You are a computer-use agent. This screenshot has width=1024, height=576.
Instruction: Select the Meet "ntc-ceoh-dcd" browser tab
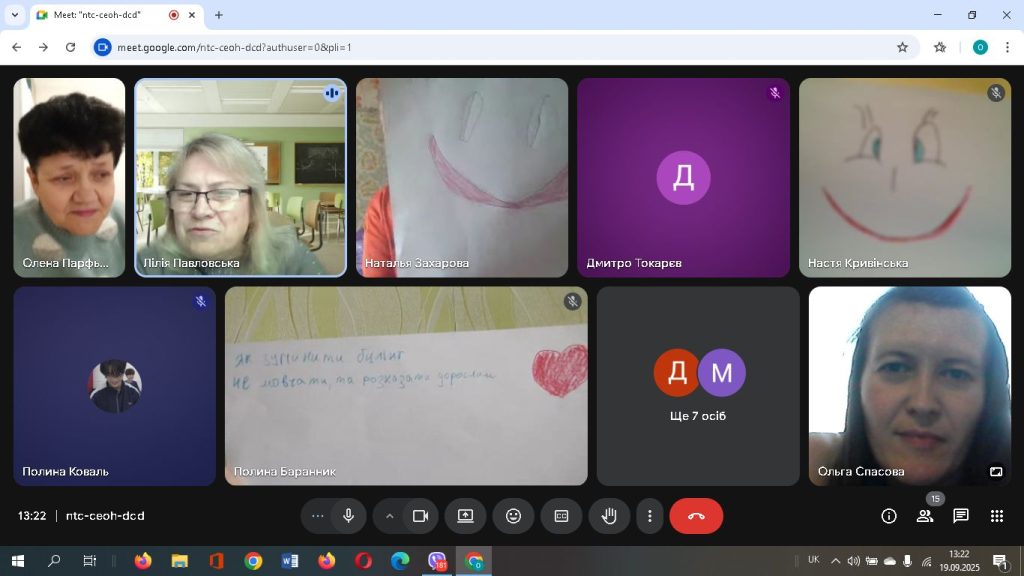pos(100,15)
